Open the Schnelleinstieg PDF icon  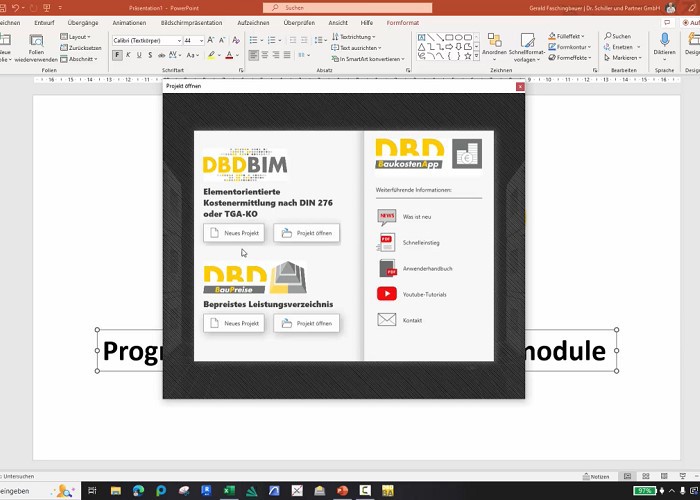tap(386, 243)
